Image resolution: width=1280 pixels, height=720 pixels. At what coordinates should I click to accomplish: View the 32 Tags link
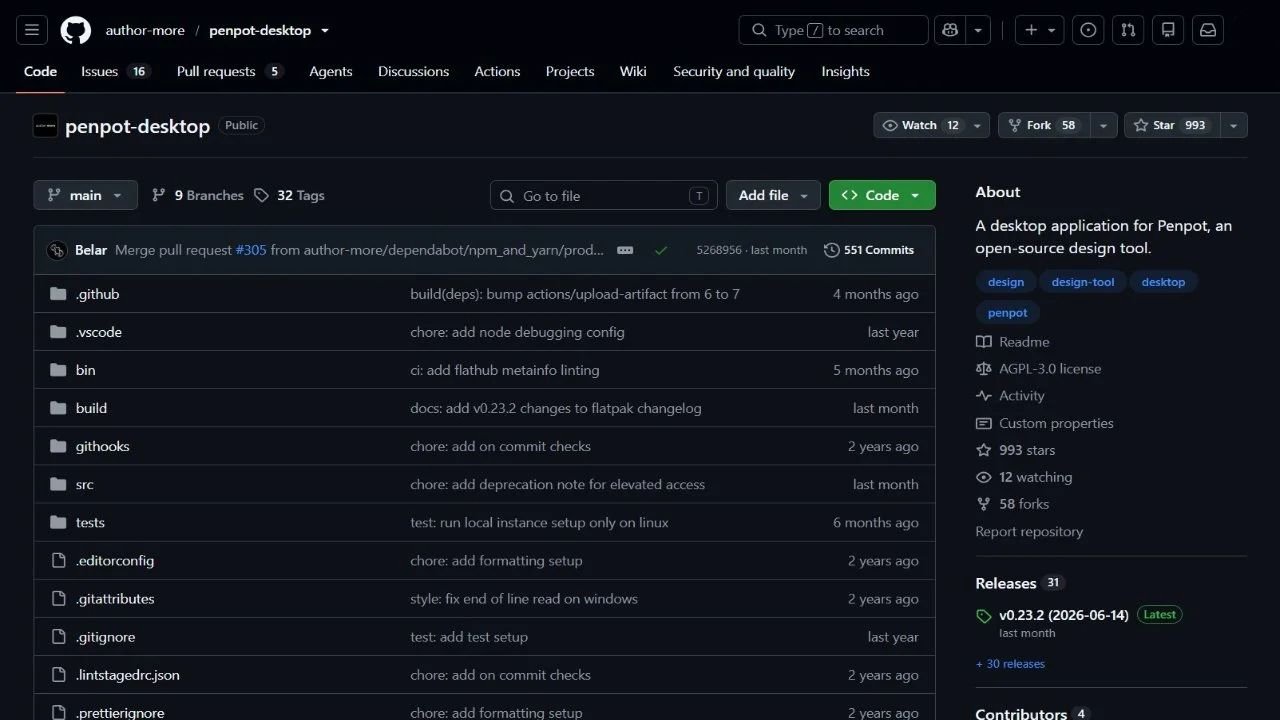coord(289,195)
